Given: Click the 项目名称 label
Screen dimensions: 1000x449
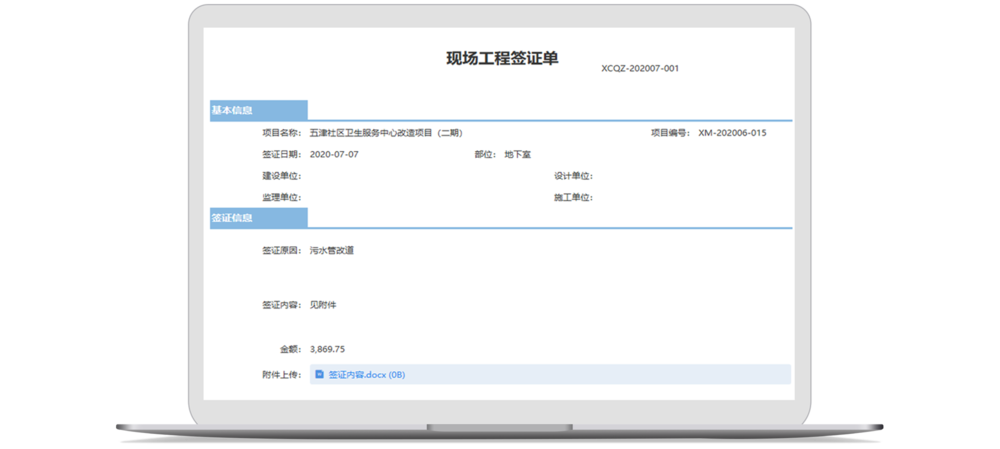Looking at the screenshot, I should [x=281, y=132].
